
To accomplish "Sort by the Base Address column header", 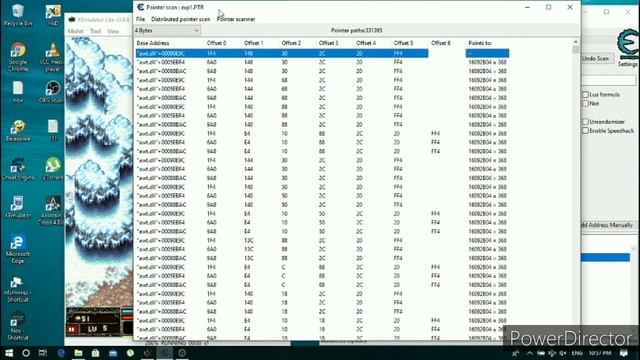I will tap(169, 43).
